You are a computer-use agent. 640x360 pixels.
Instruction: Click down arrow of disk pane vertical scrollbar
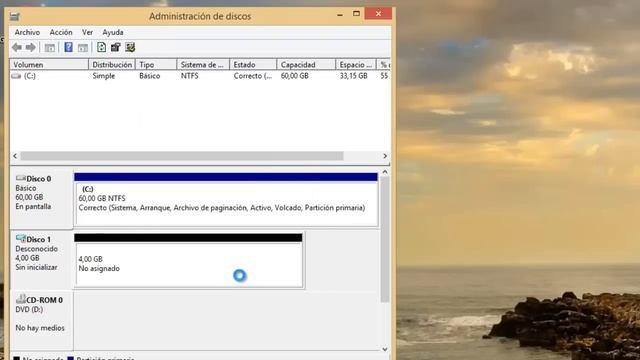384,349
